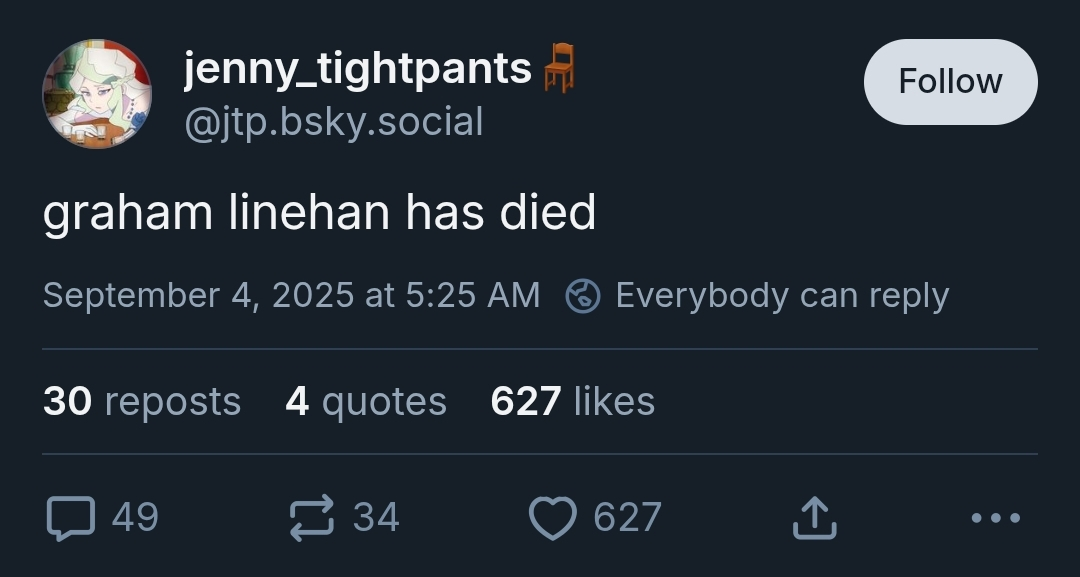
Task: View the 4 quotes of this post
Action: click(366, 401)
